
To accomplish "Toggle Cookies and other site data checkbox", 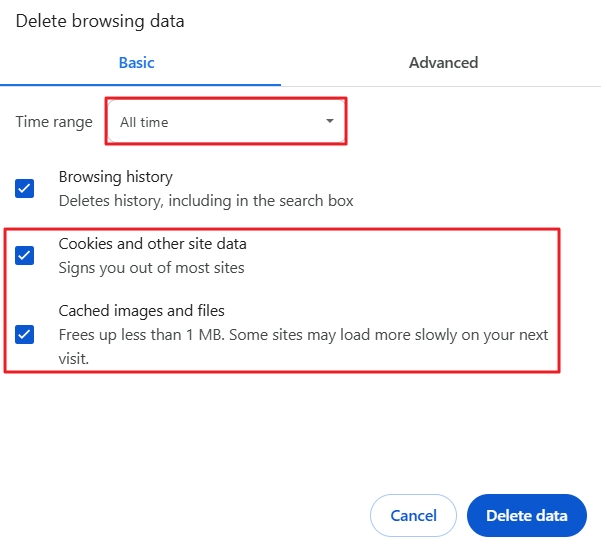I will pos(25,255).
